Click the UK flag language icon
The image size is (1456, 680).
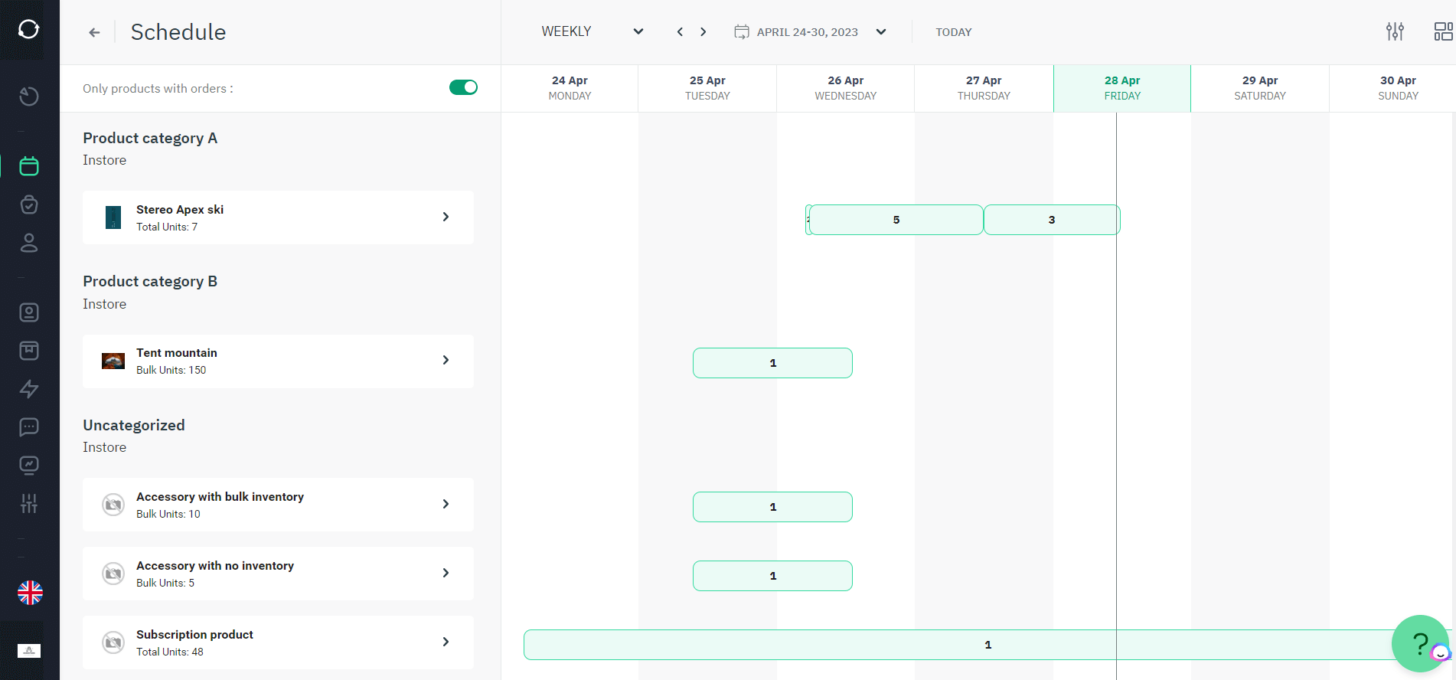pos(30,593)
